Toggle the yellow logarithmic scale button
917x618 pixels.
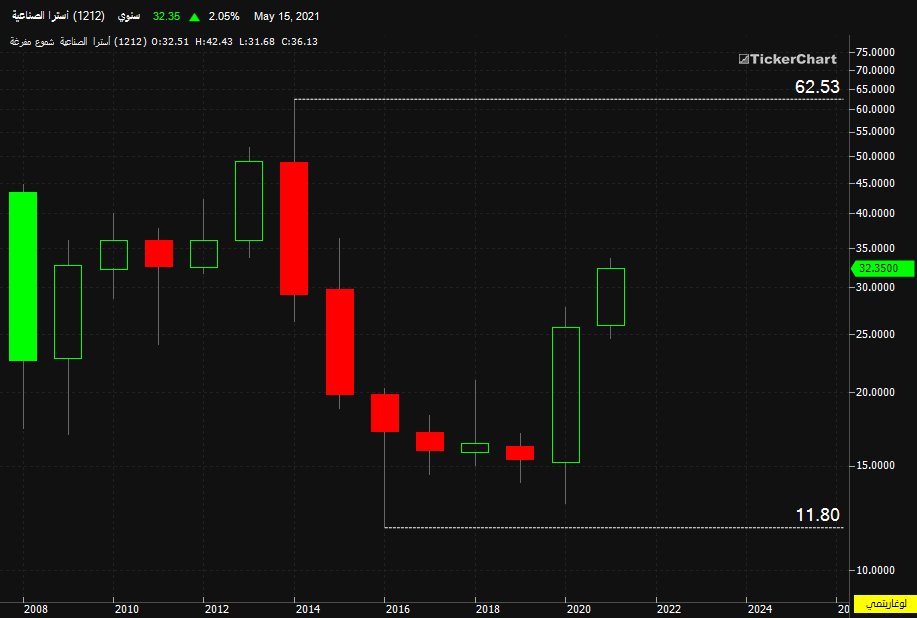click(885, 604)
